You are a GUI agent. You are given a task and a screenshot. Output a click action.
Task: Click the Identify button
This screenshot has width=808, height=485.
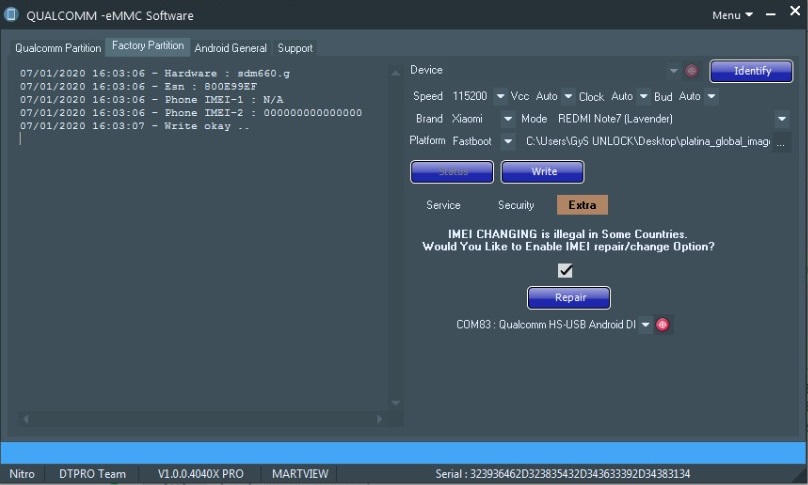[751, 71]
